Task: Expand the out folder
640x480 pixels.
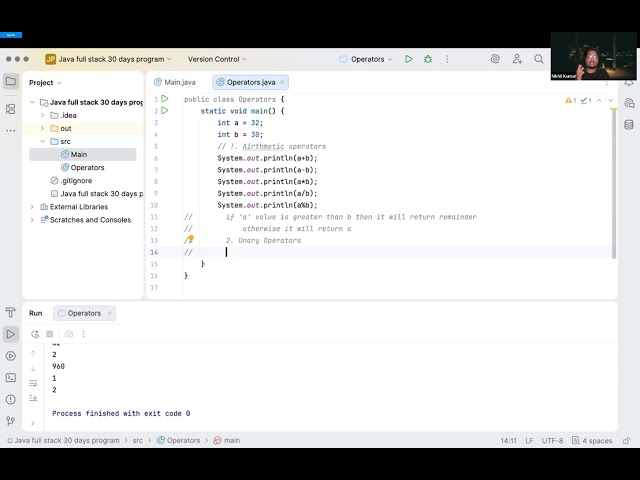Action: point(42,129)
